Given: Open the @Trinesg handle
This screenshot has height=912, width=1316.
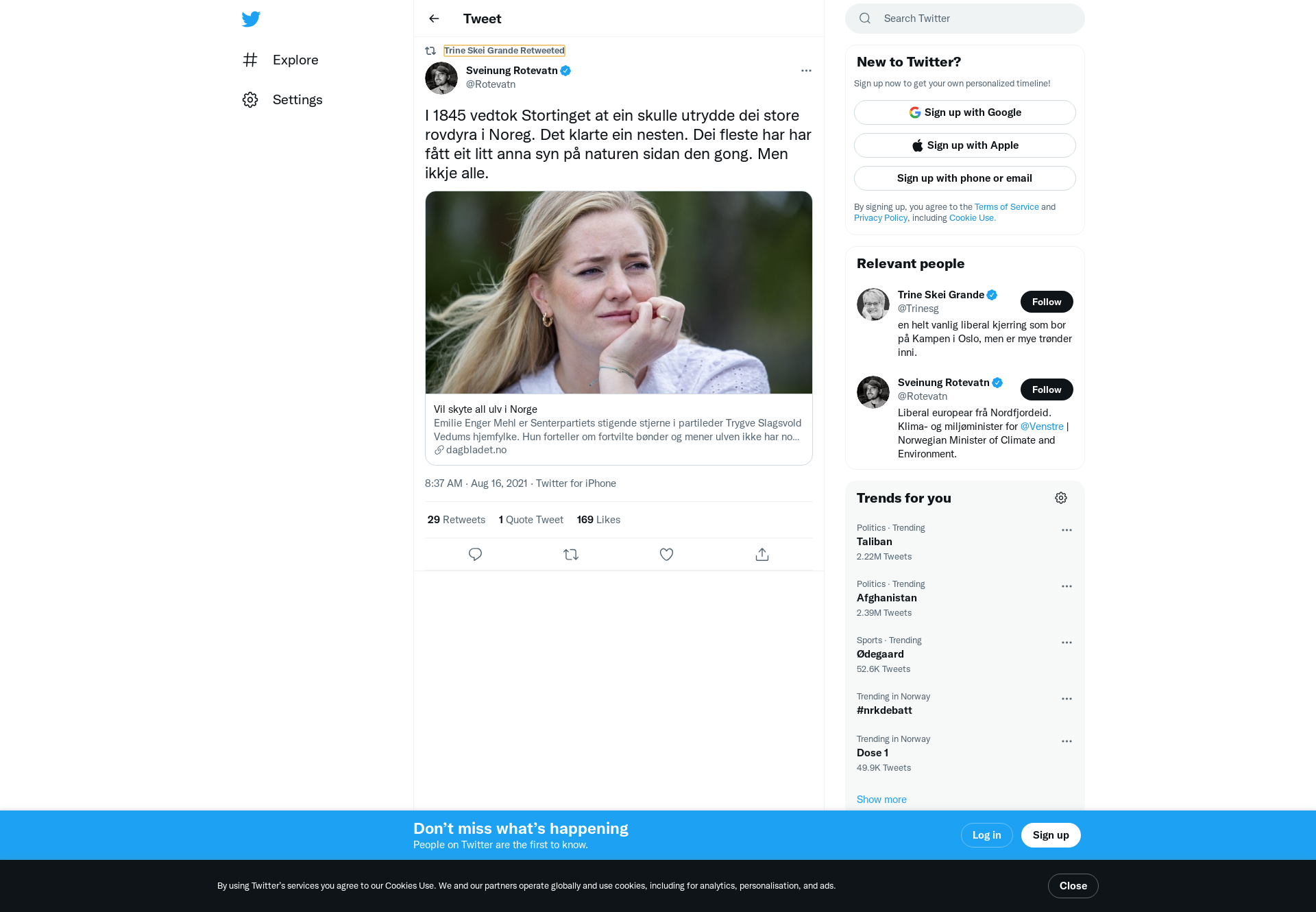Looking at the screenshot, I should (918, 309).
